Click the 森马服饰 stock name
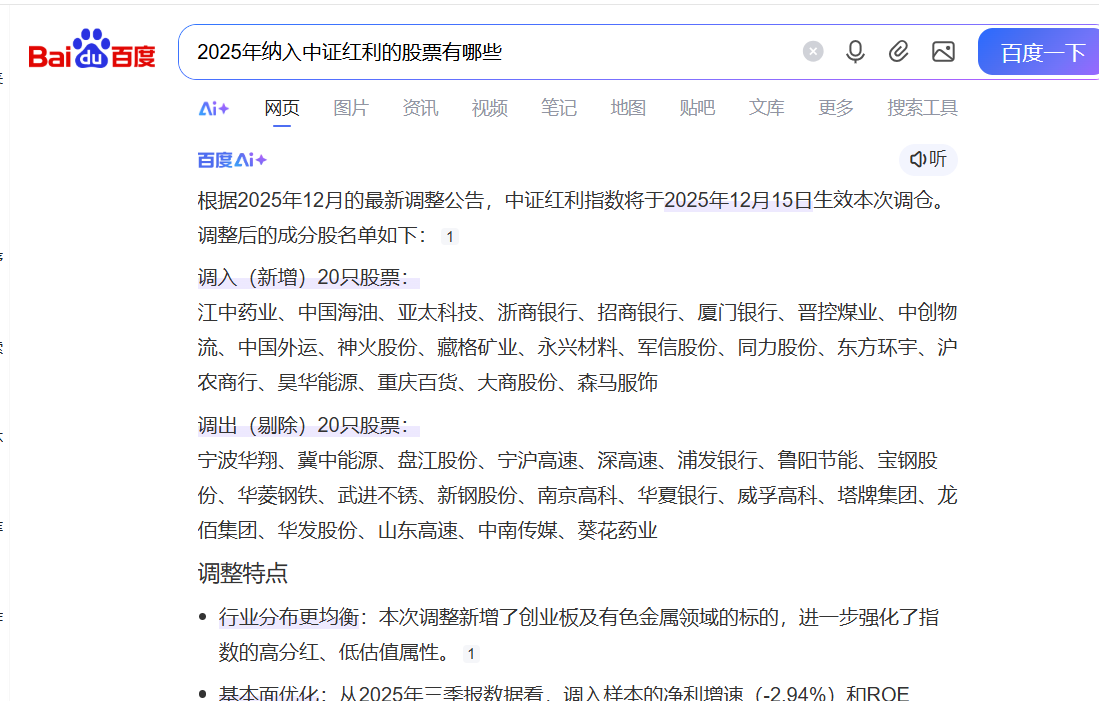This screenshot has width=1099, height=701. click(x=617, y=383)
